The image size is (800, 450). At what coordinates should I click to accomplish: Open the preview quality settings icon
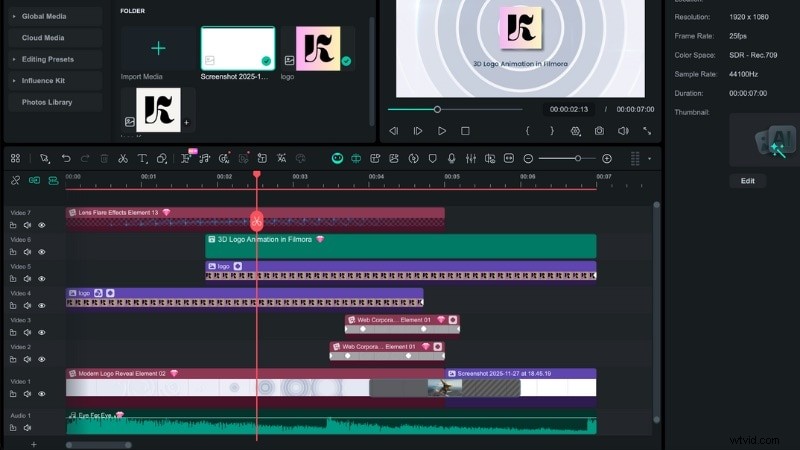(576, 131)
